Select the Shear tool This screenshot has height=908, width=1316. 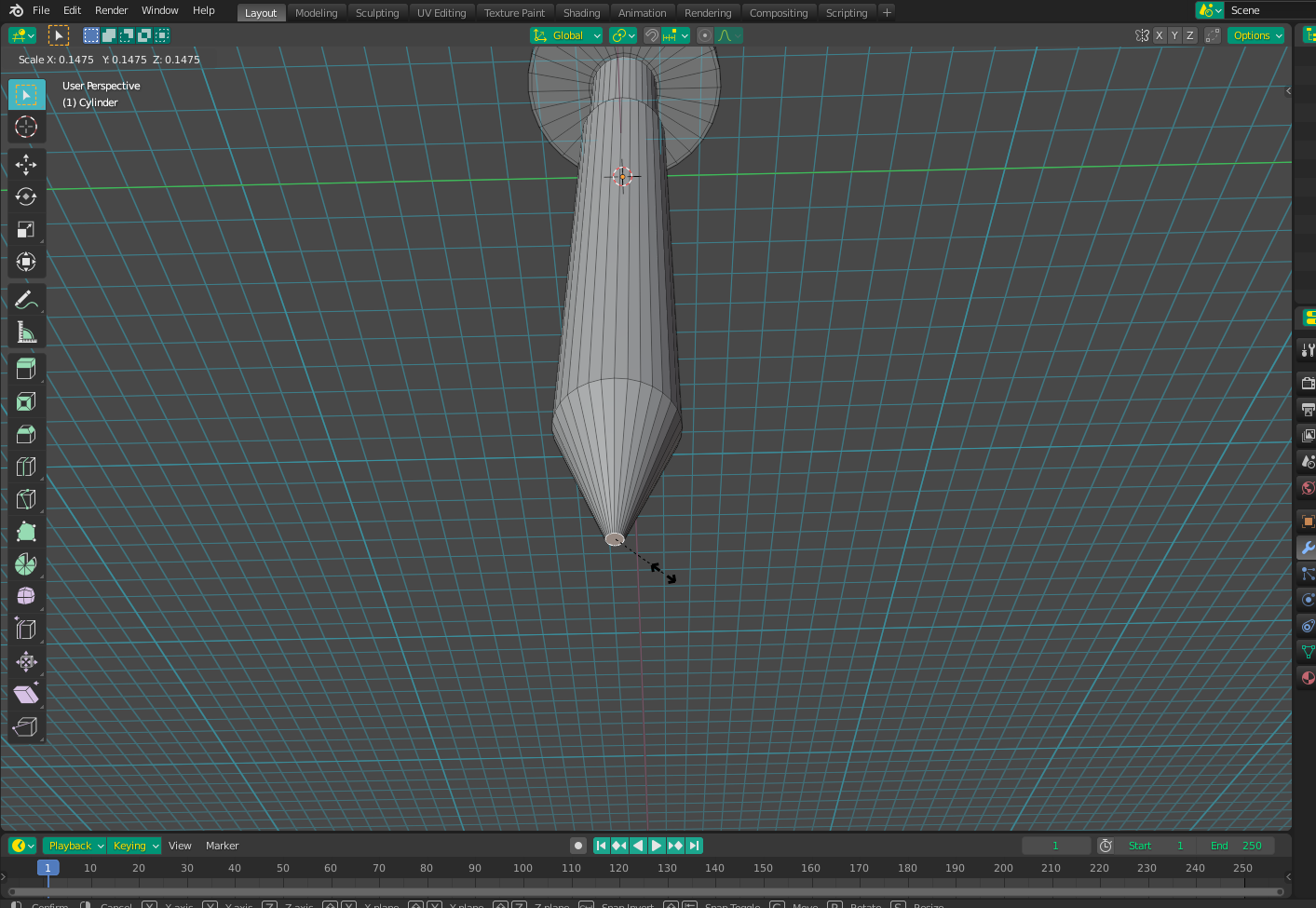[x=26, y=695]
